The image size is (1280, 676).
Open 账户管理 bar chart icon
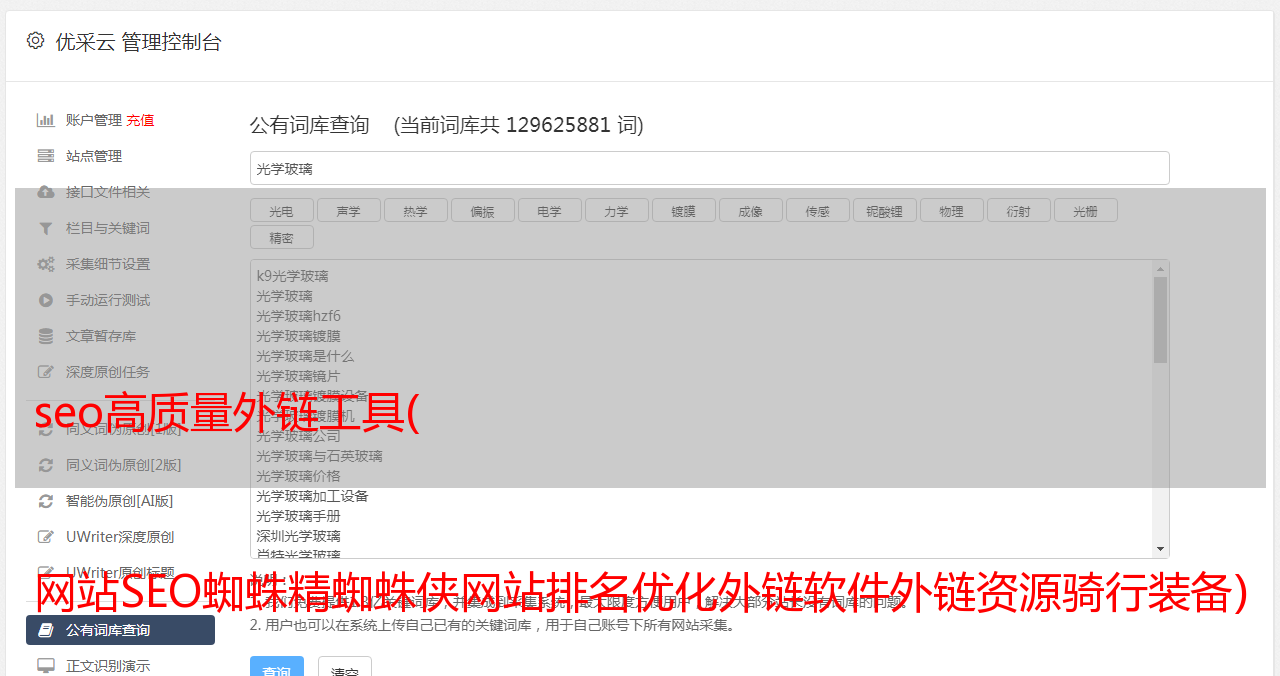pyautogui.click(x=46, y=120)
